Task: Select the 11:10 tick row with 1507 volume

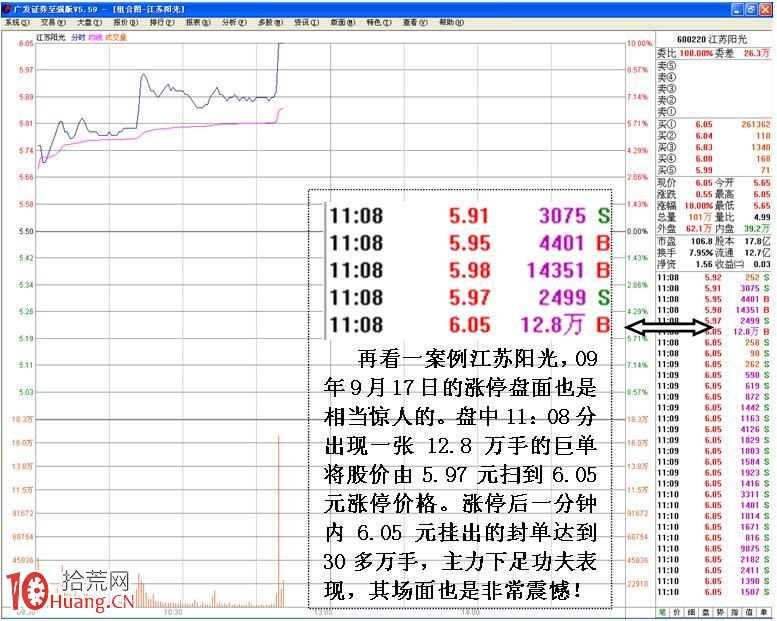Action: [x=714, y=592]
